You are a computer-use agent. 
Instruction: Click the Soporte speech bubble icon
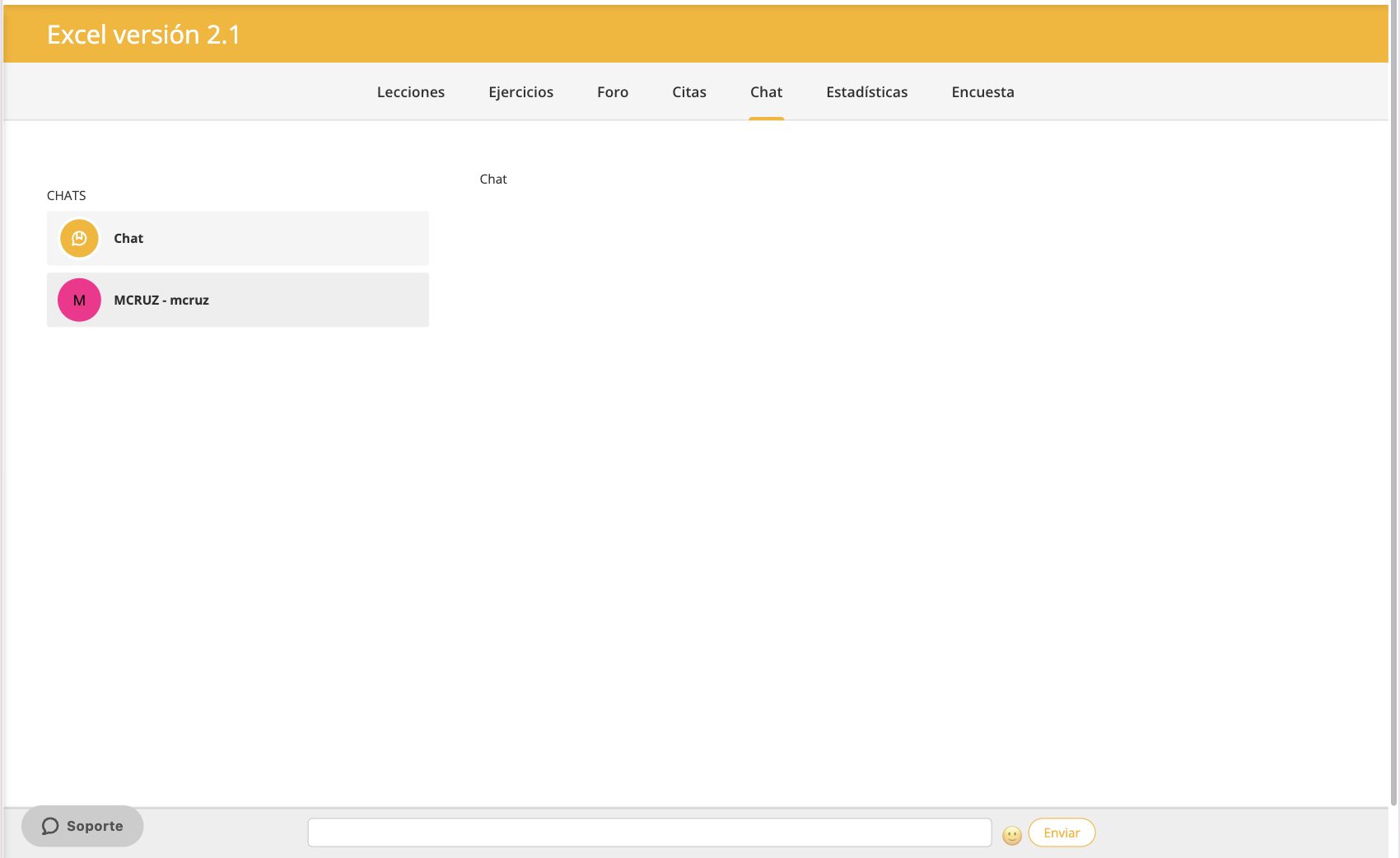(x=50, y=826)
